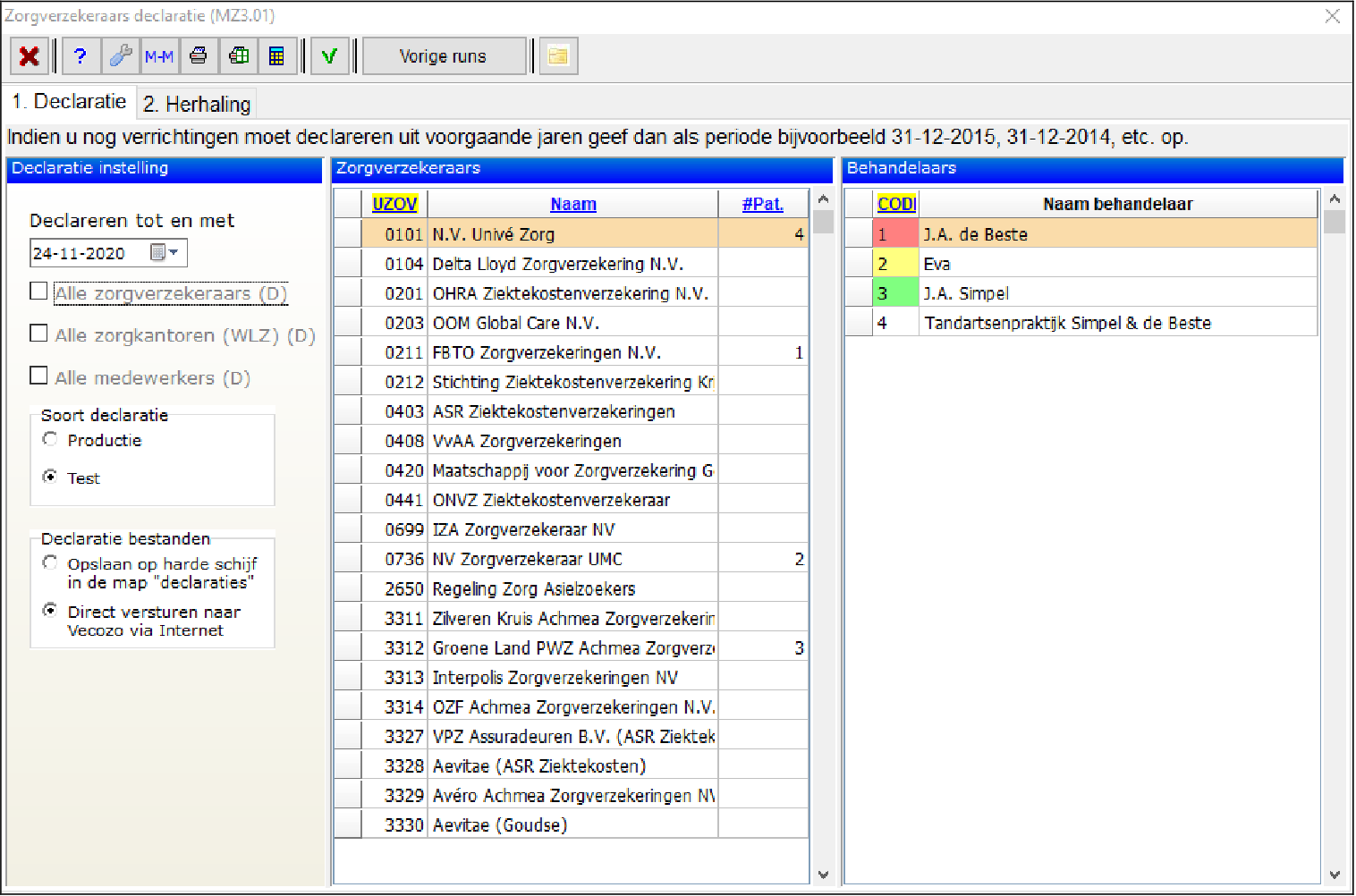
Task: Select ONVZ Ziektekostenverzekeraar row
Action: pos(573,500)
